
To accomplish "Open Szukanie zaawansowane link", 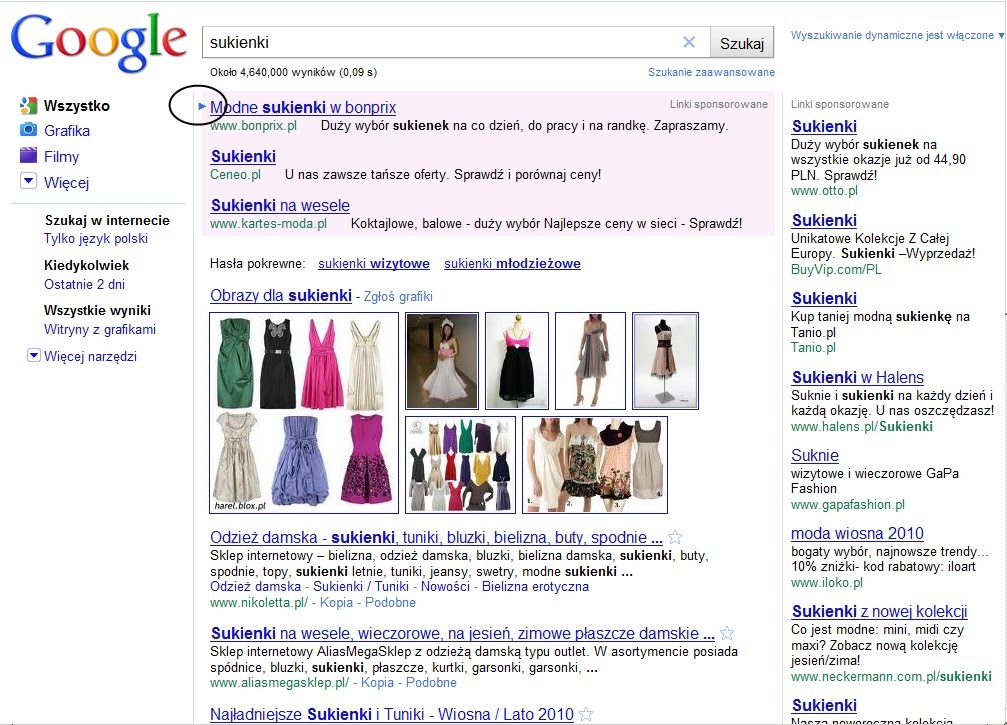I will [711, 72].
